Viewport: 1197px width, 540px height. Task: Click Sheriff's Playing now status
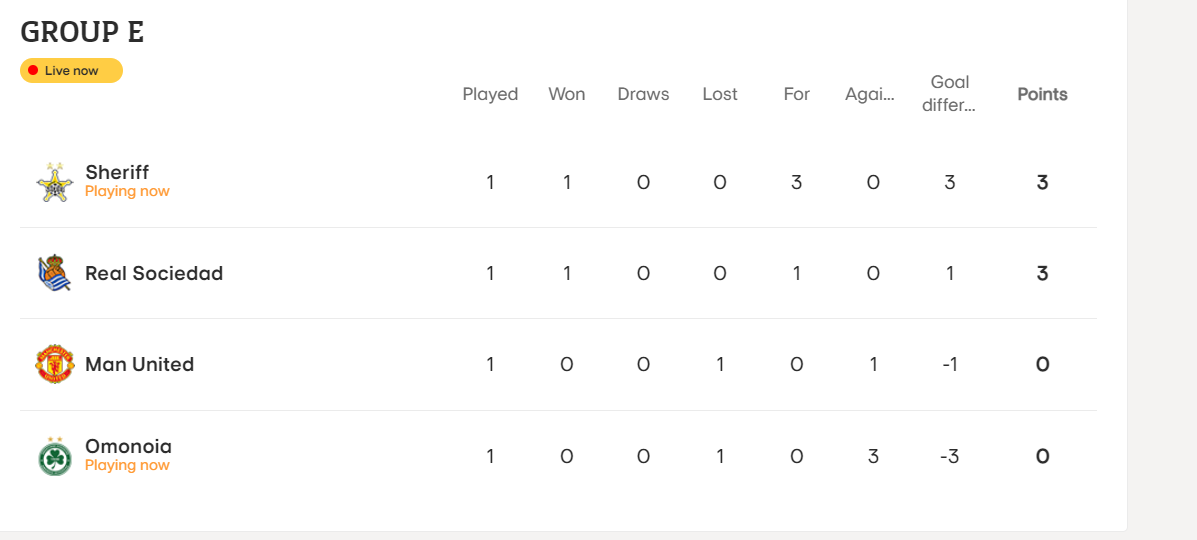[127, 192]
